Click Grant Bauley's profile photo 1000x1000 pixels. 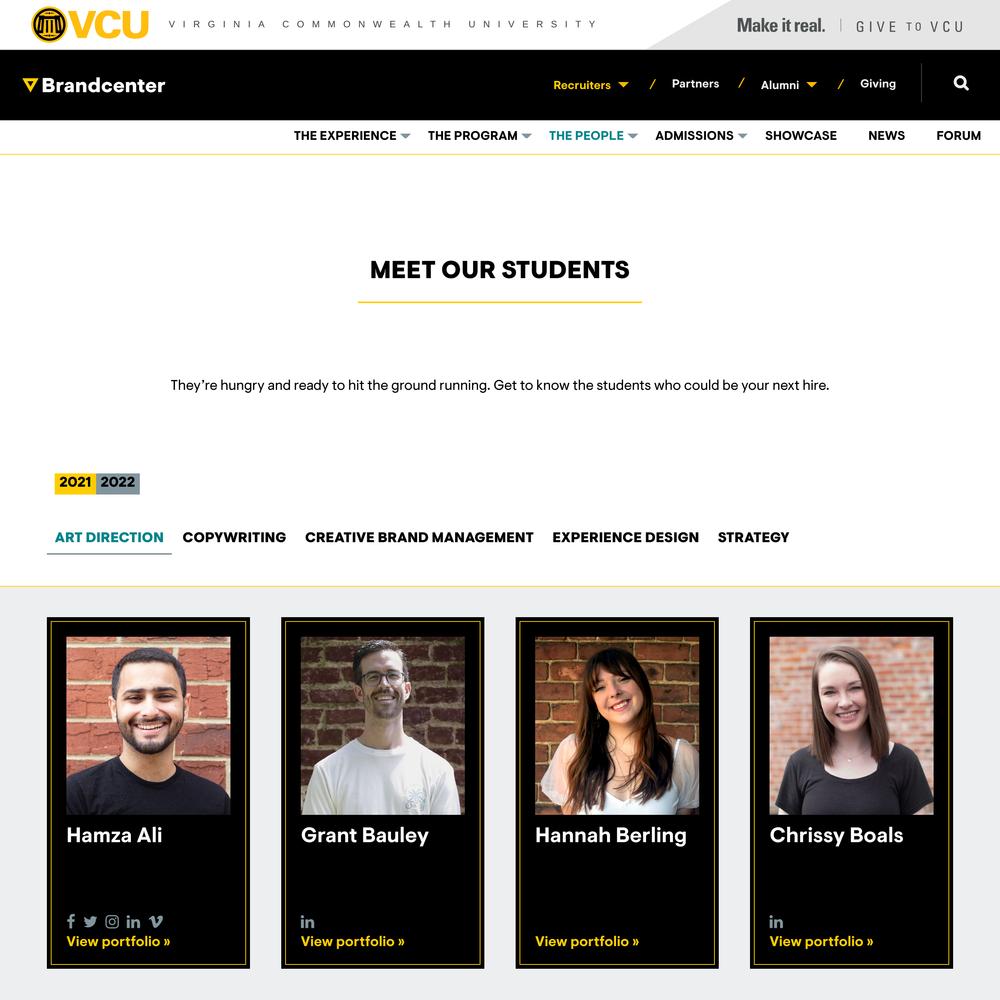pyautogui.click(x=383, y=725)
